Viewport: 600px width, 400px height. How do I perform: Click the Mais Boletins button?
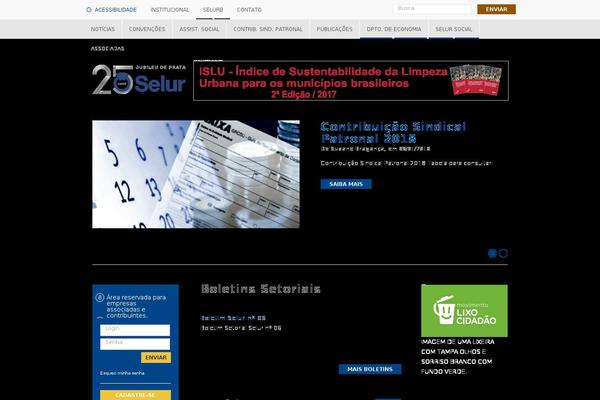[370, 369]
